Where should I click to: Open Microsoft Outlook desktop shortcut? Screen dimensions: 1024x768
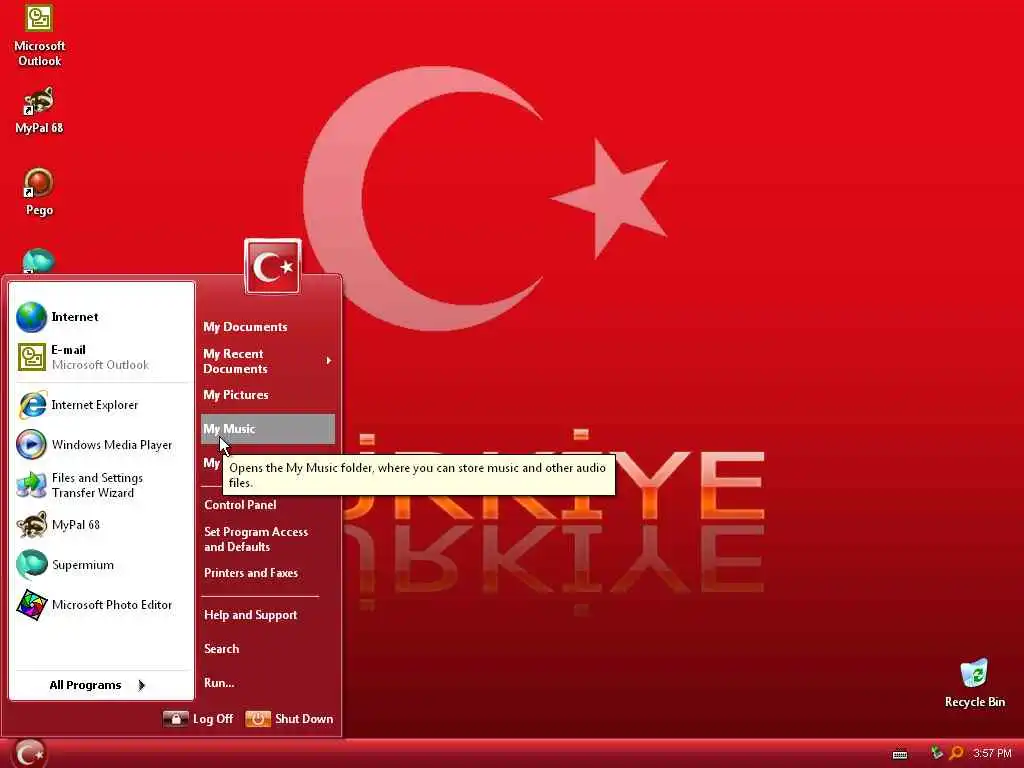click(39, 35)
